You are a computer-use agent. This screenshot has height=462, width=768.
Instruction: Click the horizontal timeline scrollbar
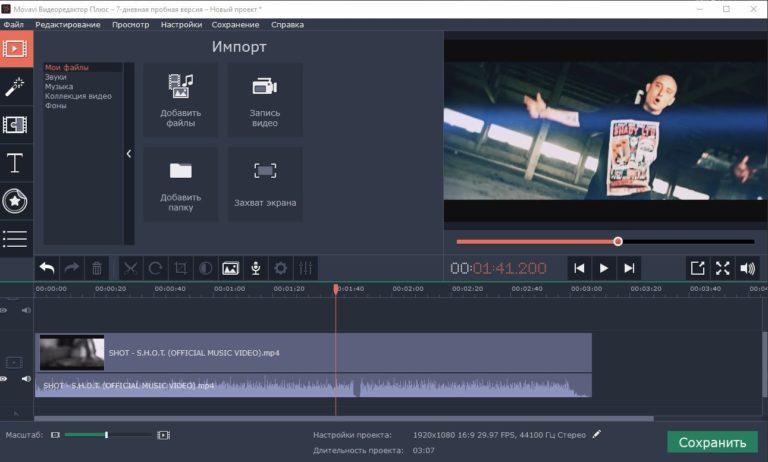(344, 418)
